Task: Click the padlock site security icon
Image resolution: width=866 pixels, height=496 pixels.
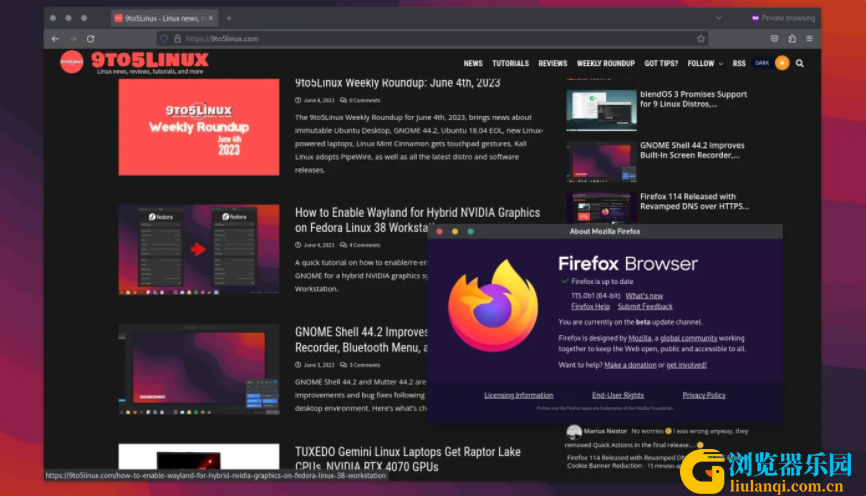Action: (177, 39)
